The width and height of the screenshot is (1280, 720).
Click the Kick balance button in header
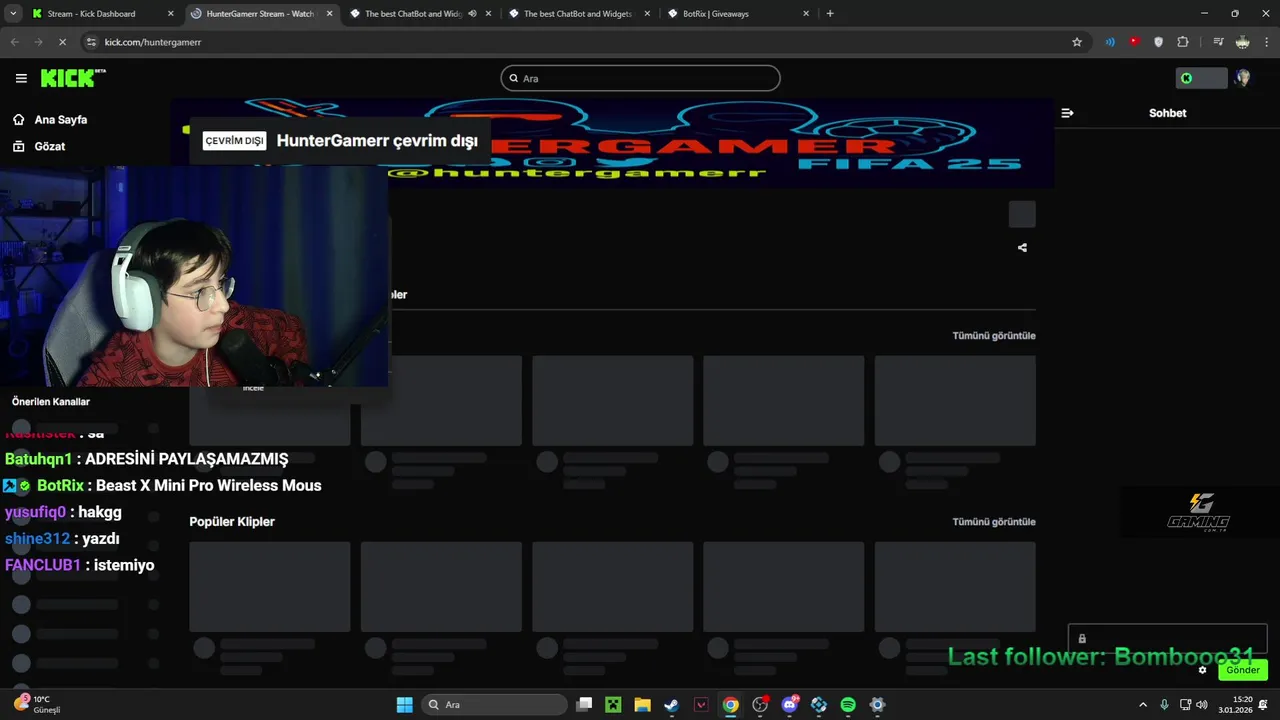coord(1201,78)
